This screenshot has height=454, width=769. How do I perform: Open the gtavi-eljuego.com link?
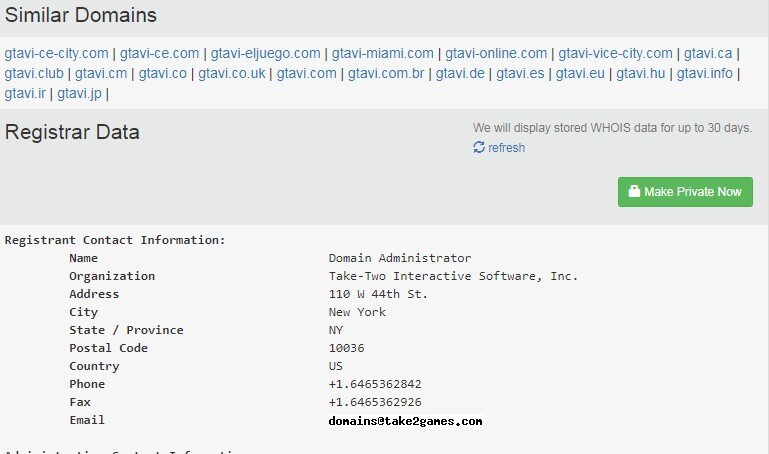(x=265, y=53)
